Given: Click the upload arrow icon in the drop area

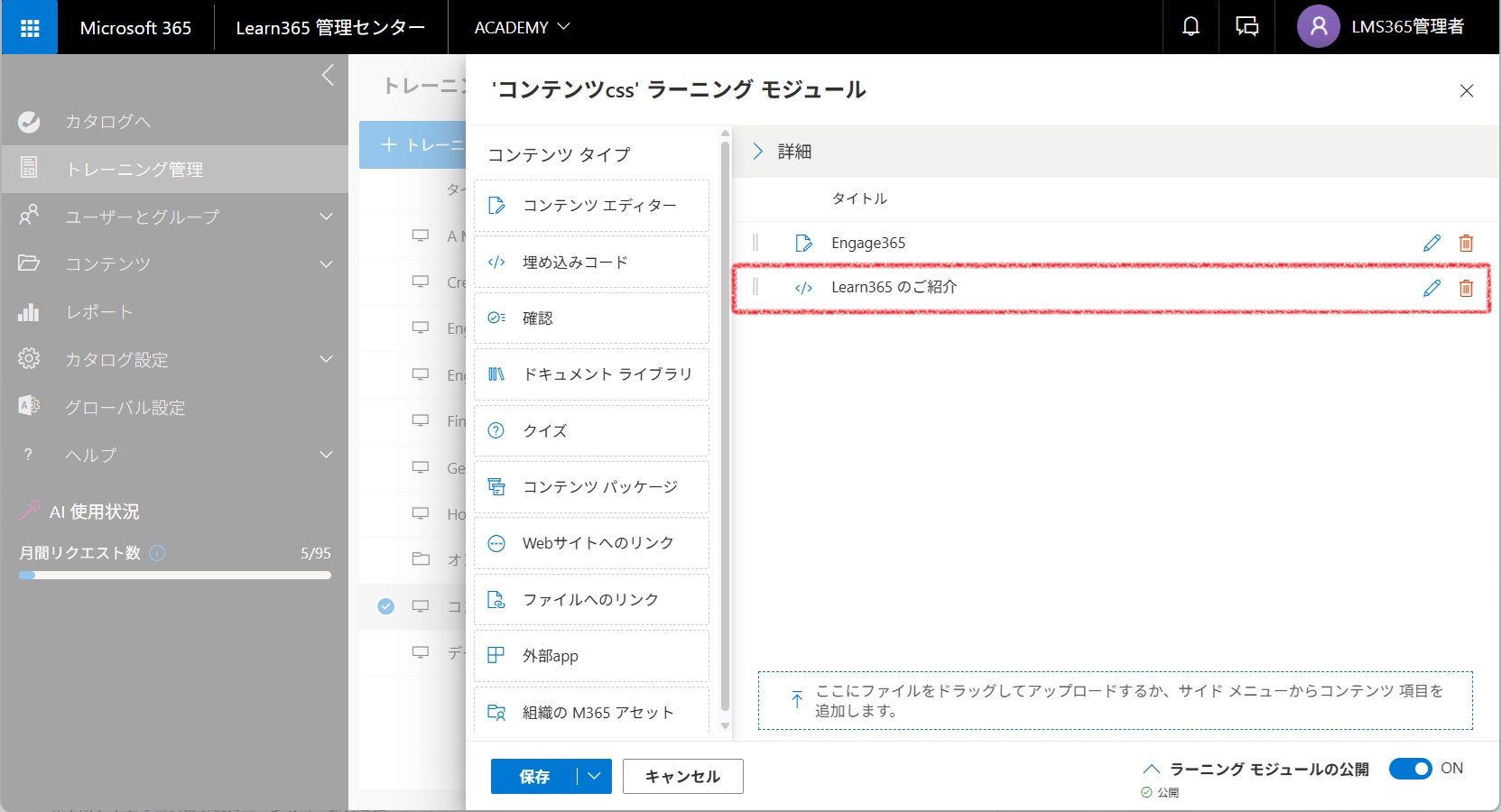Looking at the screenshot, I should 796,699.
